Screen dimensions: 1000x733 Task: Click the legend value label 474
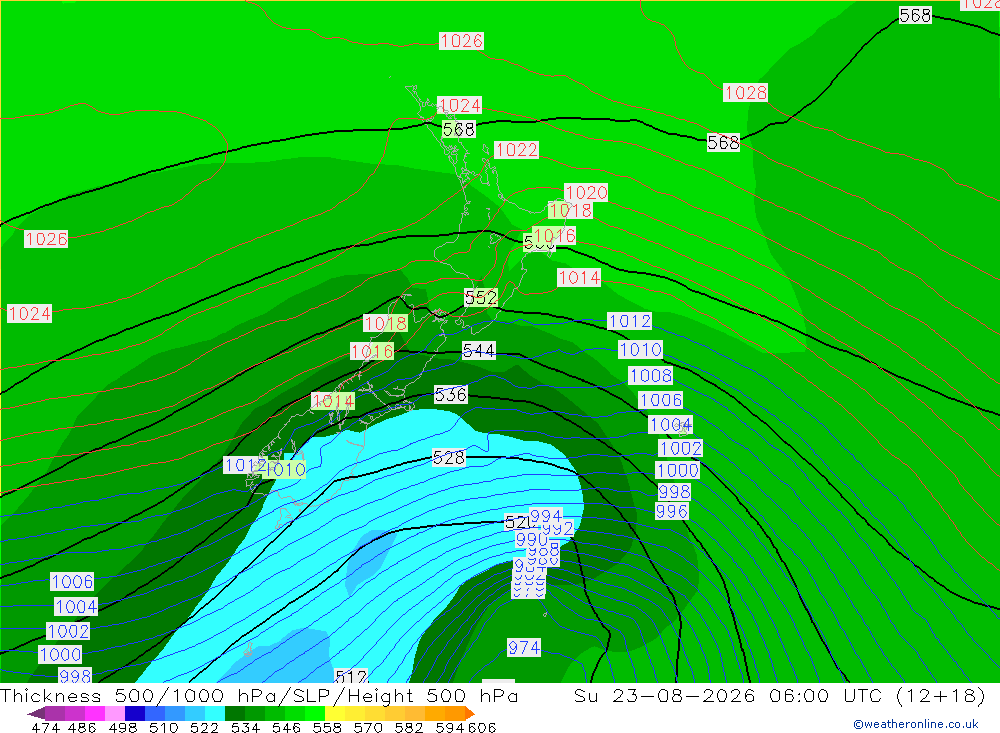pyautogui.click(x=45, y=727)
